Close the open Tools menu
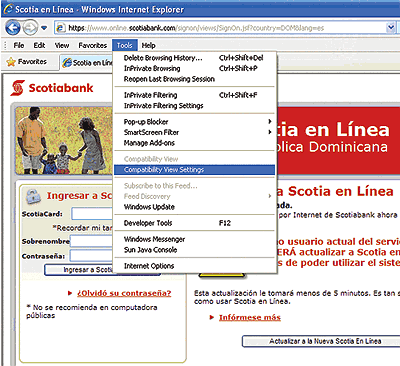 tap(125, 45)
